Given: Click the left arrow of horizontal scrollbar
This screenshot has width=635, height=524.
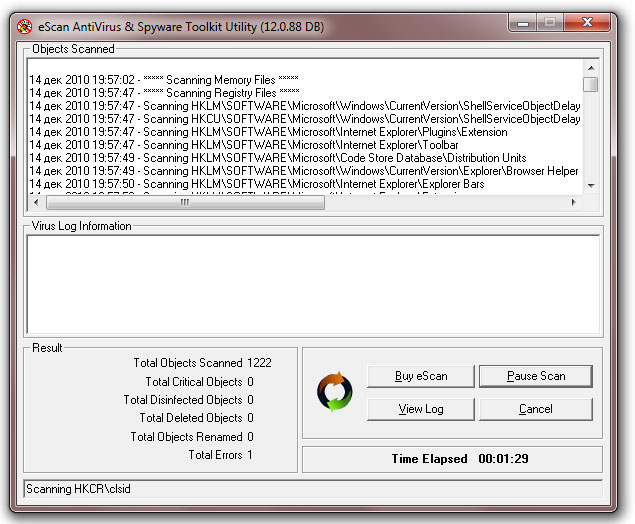Looking at the screenshot, I should 36,202.
